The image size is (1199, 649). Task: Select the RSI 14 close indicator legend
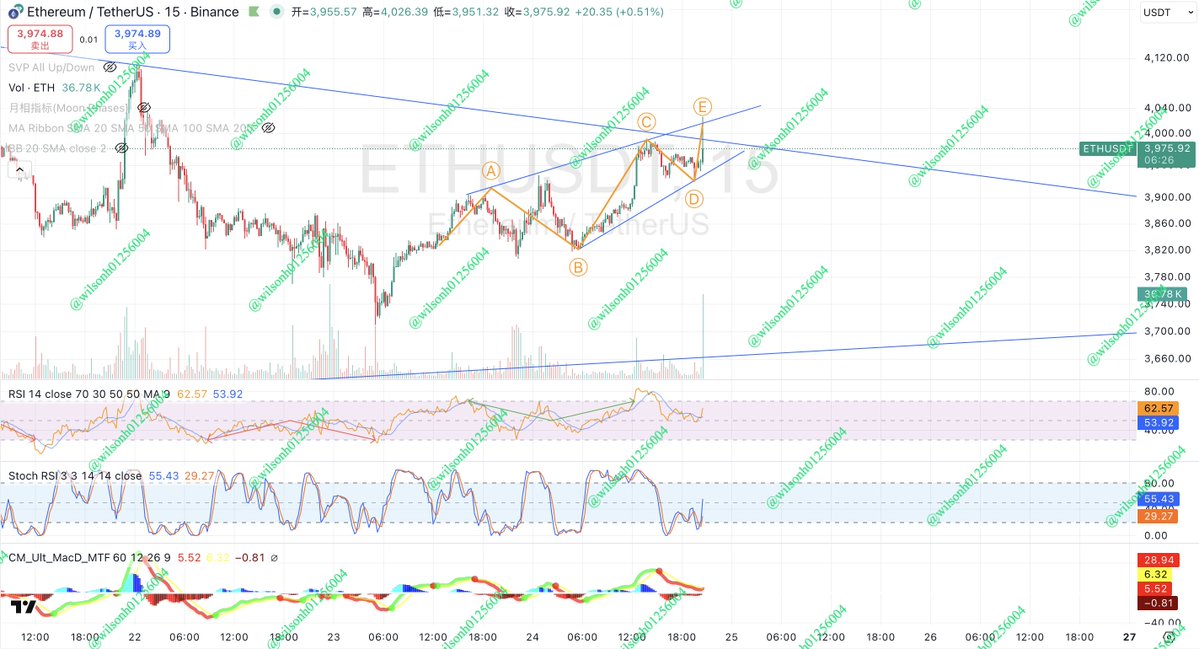click(x=89, y=394)
